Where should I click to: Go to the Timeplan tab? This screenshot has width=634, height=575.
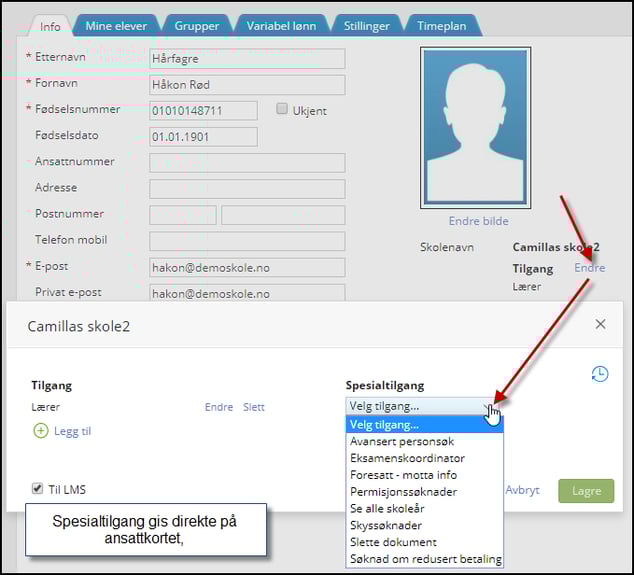[x=441, y=26]
